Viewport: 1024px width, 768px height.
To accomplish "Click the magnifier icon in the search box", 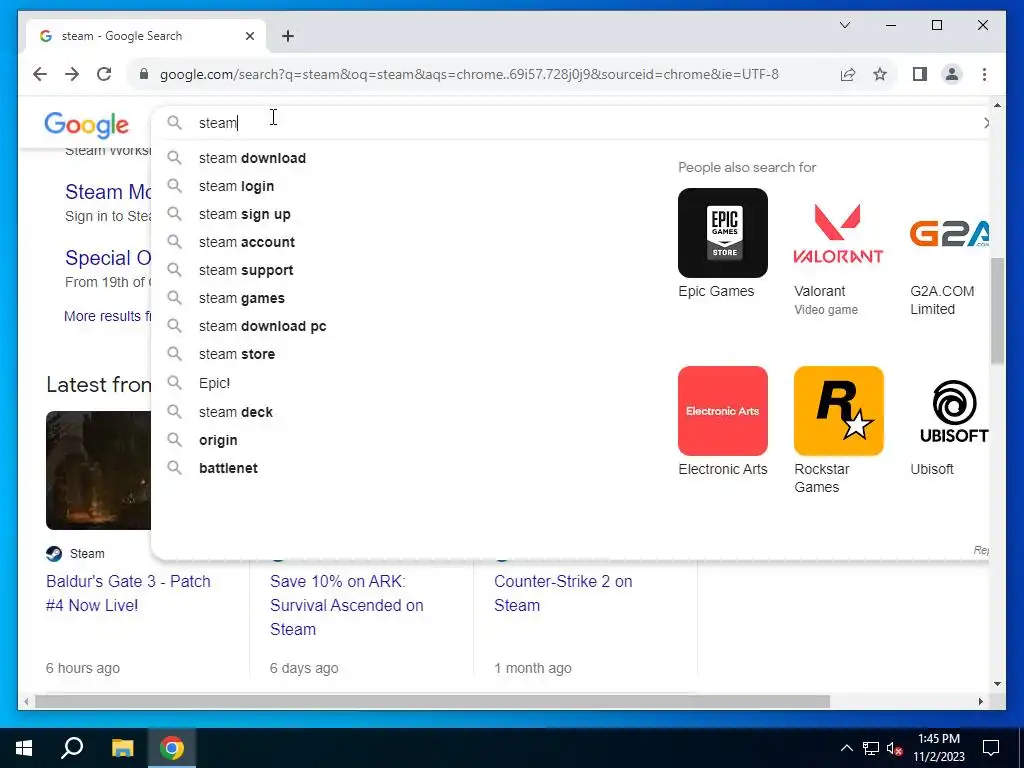I will click(174, 123).
